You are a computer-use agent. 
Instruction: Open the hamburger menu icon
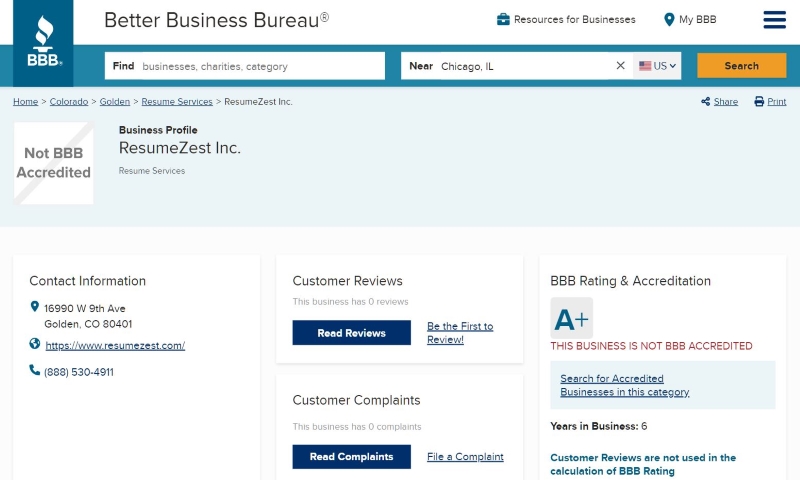774,20
